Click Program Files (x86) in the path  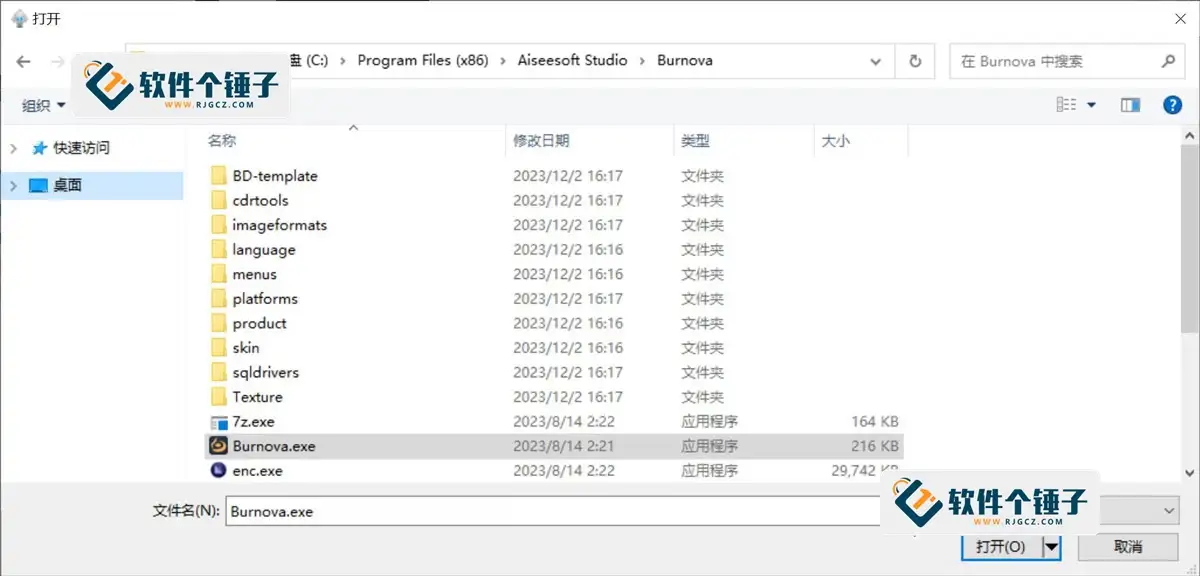click(423, 60)
